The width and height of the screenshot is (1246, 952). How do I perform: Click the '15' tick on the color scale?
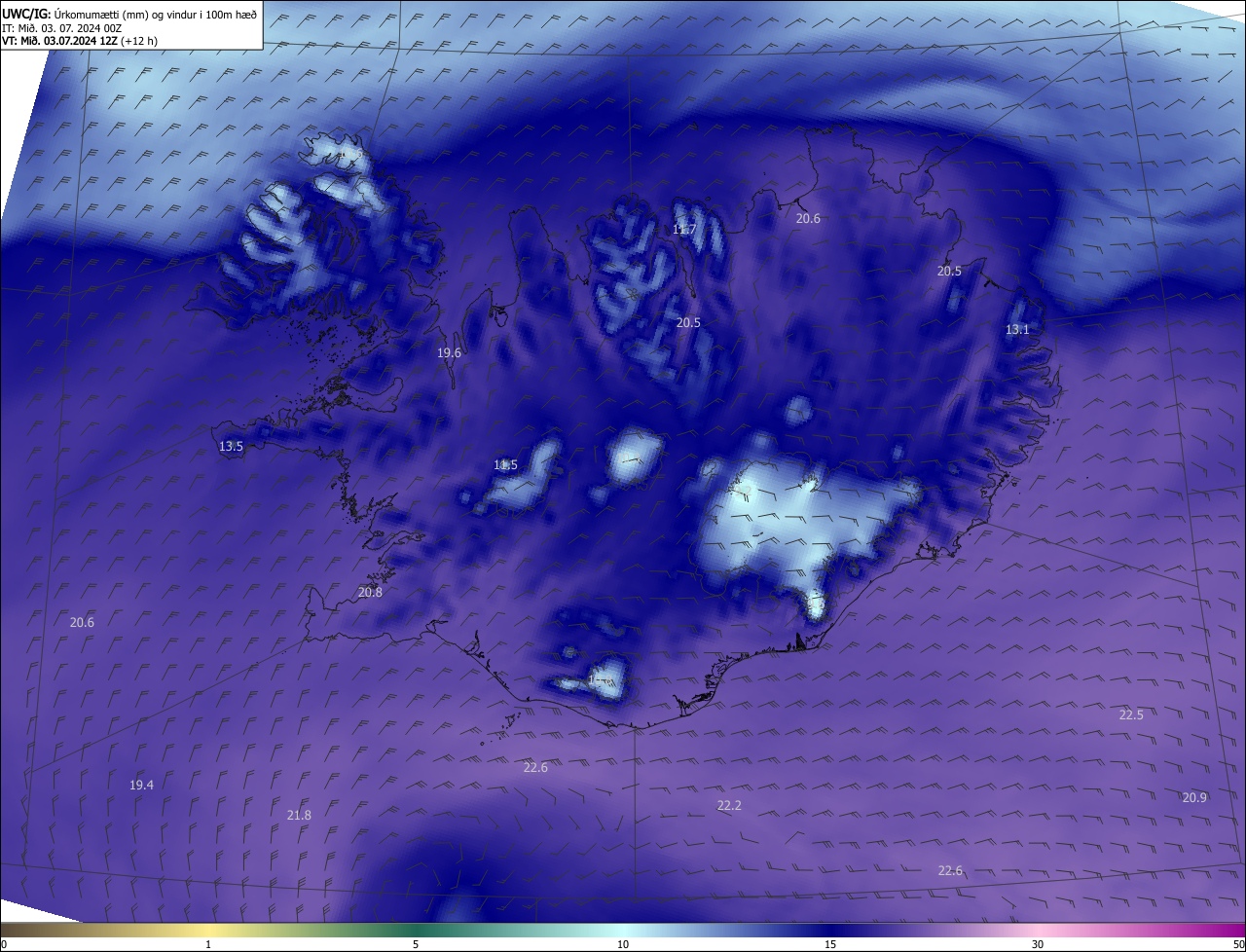pos(830,944)
